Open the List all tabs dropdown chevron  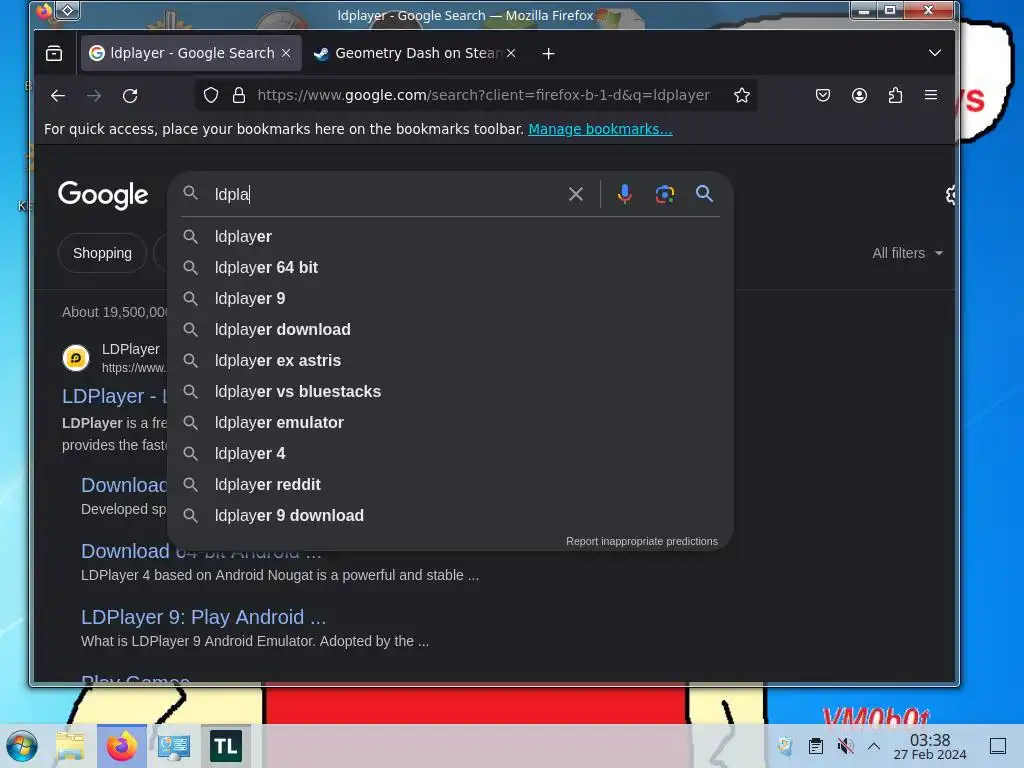click(935, 53)
